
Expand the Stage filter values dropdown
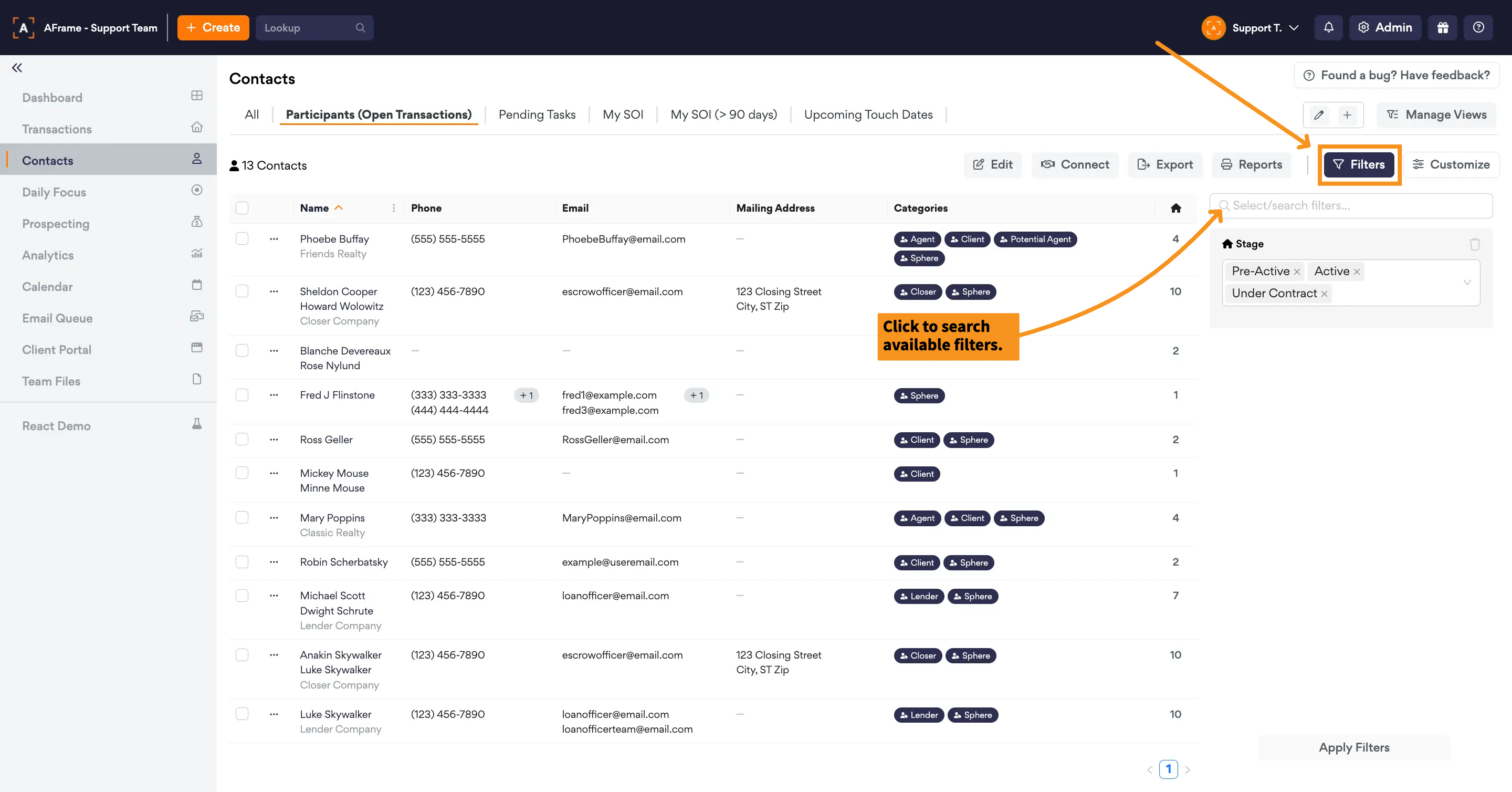point(1467,283)
